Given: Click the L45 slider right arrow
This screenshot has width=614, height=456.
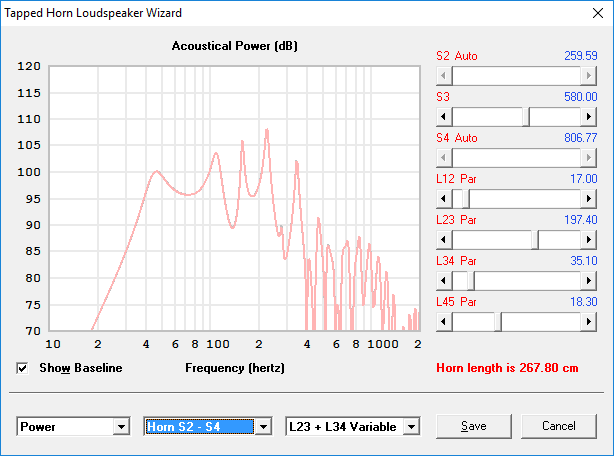Looking at the screenshot, I should pyautogui.click(x=589, y=322).
